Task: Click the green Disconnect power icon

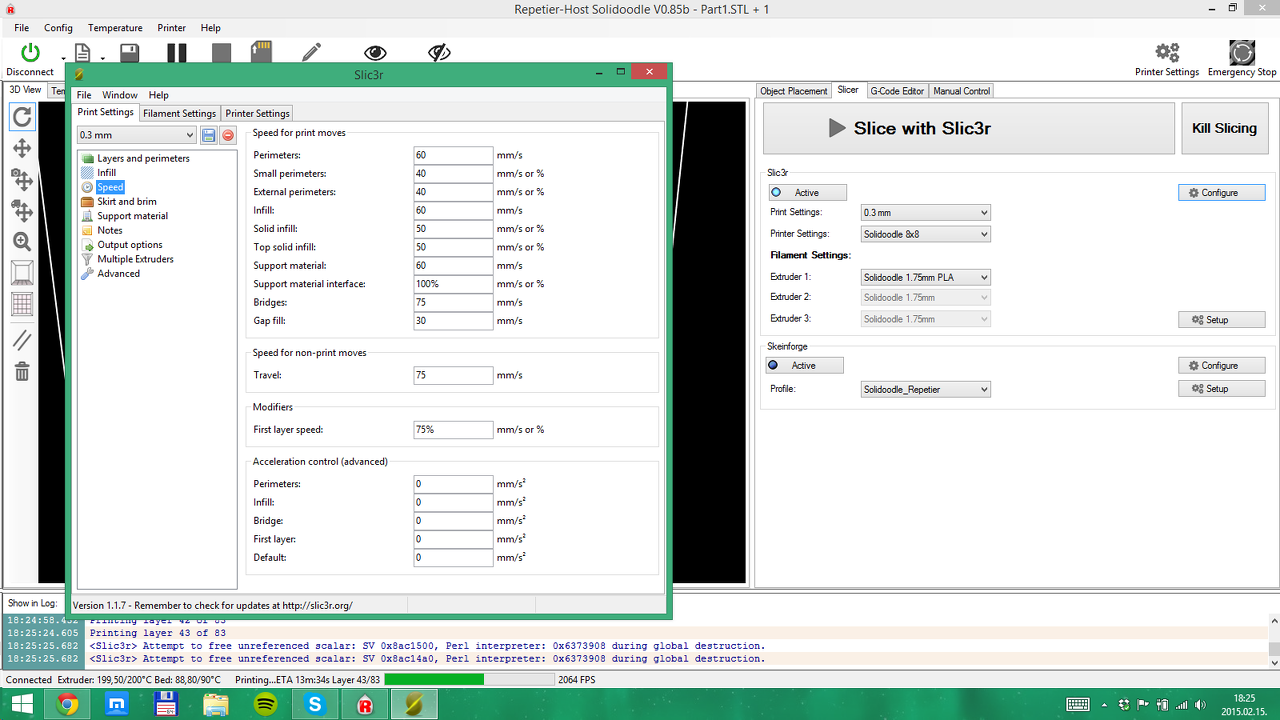Action: coord(30,52)
